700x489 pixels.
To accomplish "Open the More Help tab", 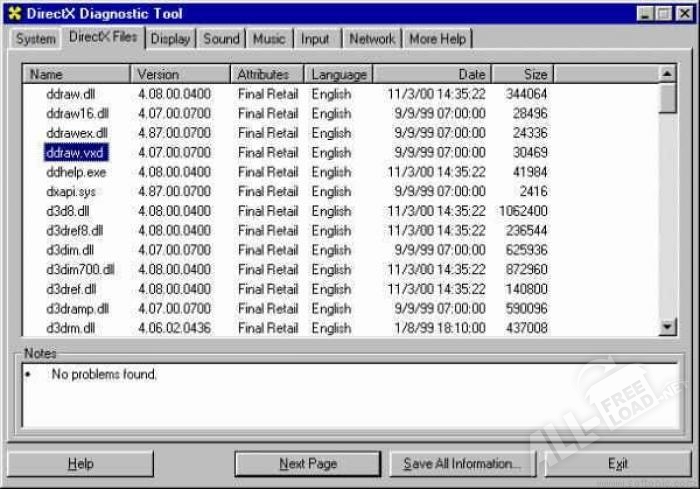I will pyautogui.click(x=437, y=39).
